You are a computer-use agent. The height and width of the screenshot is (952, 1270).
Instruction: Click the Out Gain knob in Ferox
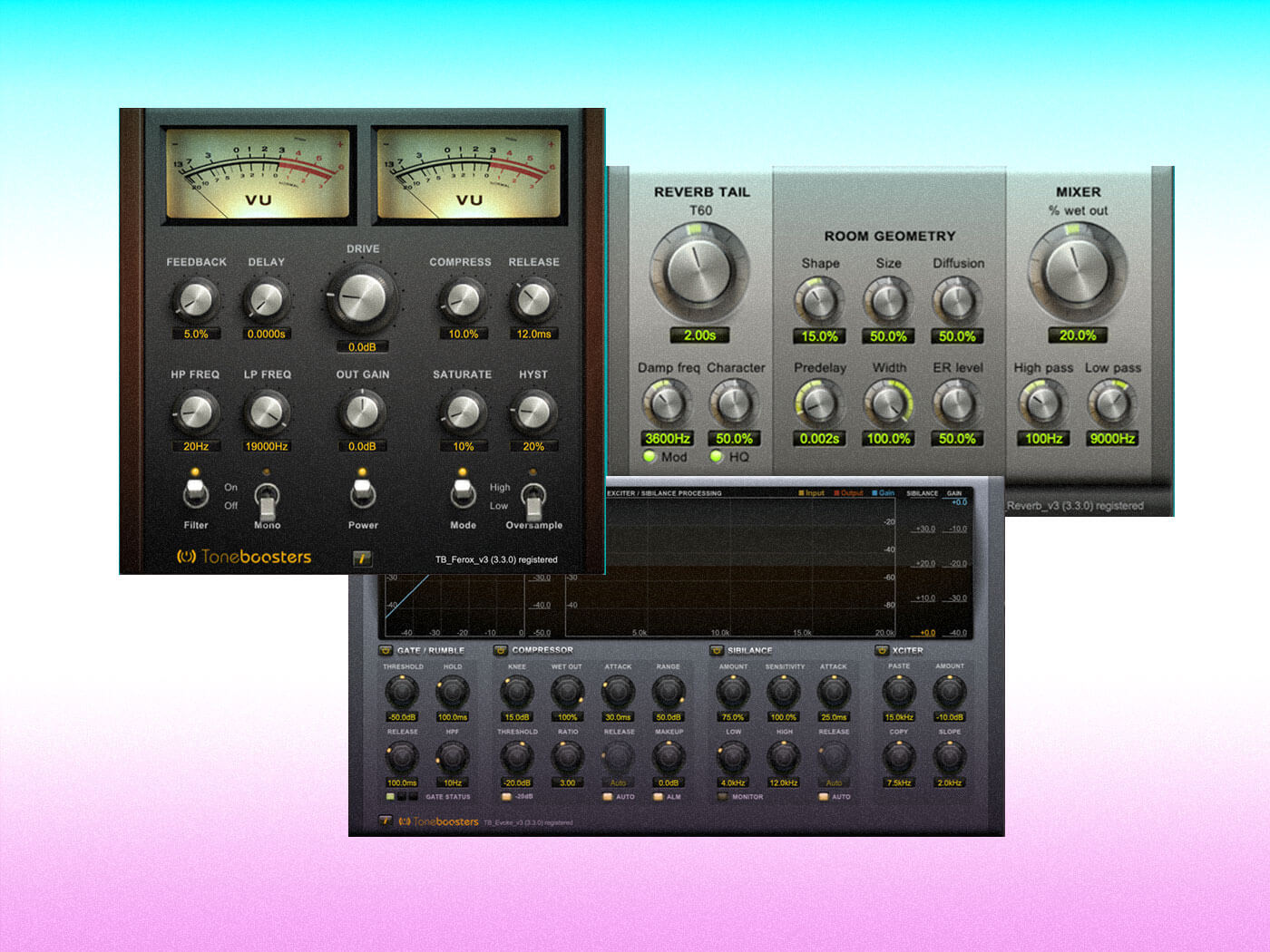pos(362,413)
